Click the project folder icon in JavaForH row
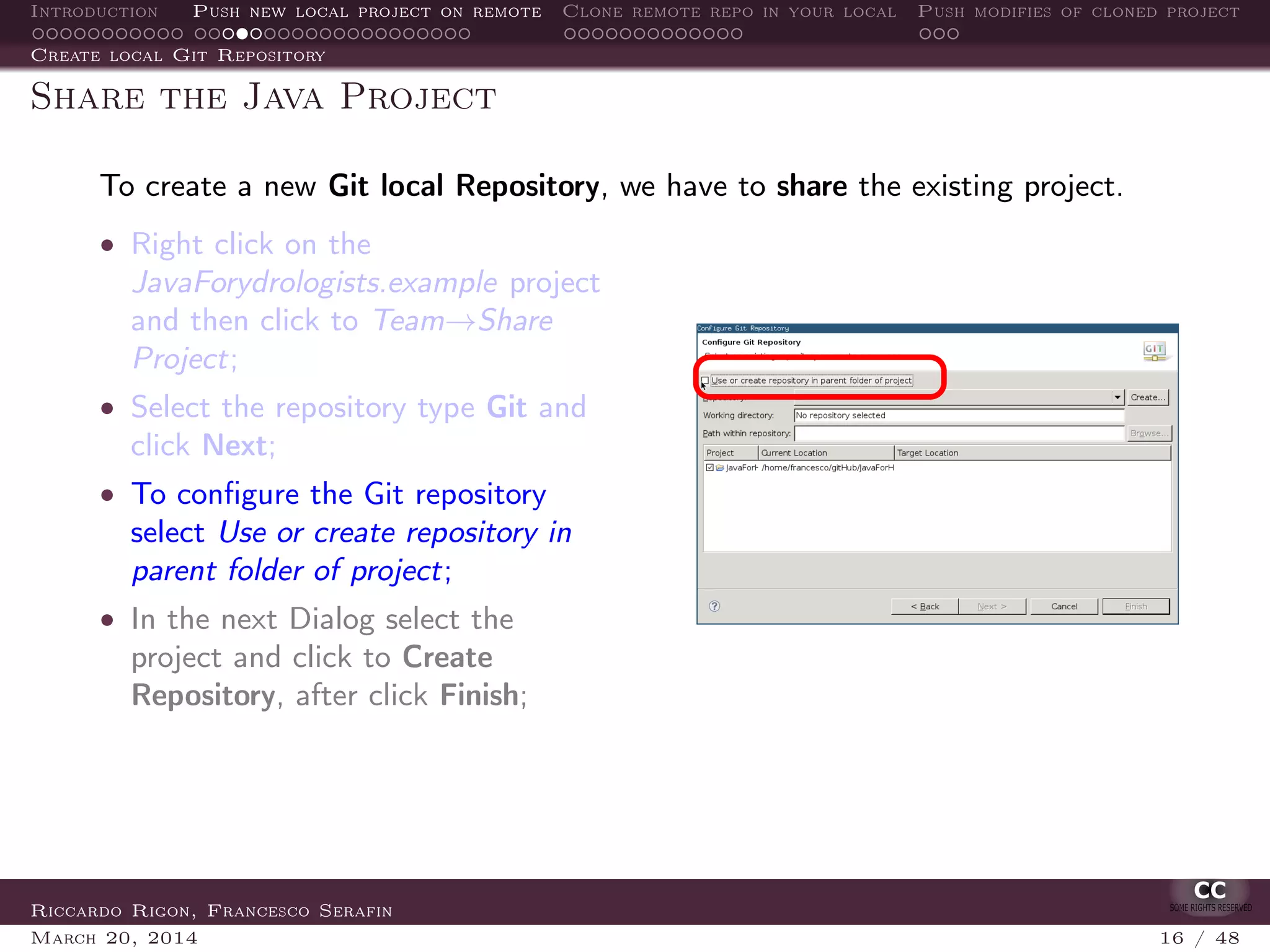The height and width of the screenshot is (952, 1270). pos(720,467)
